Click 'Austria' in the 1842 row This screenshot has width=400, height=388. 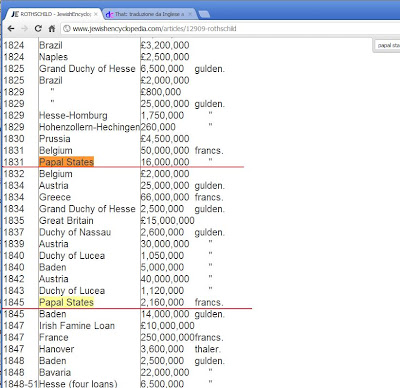(54, 279)
